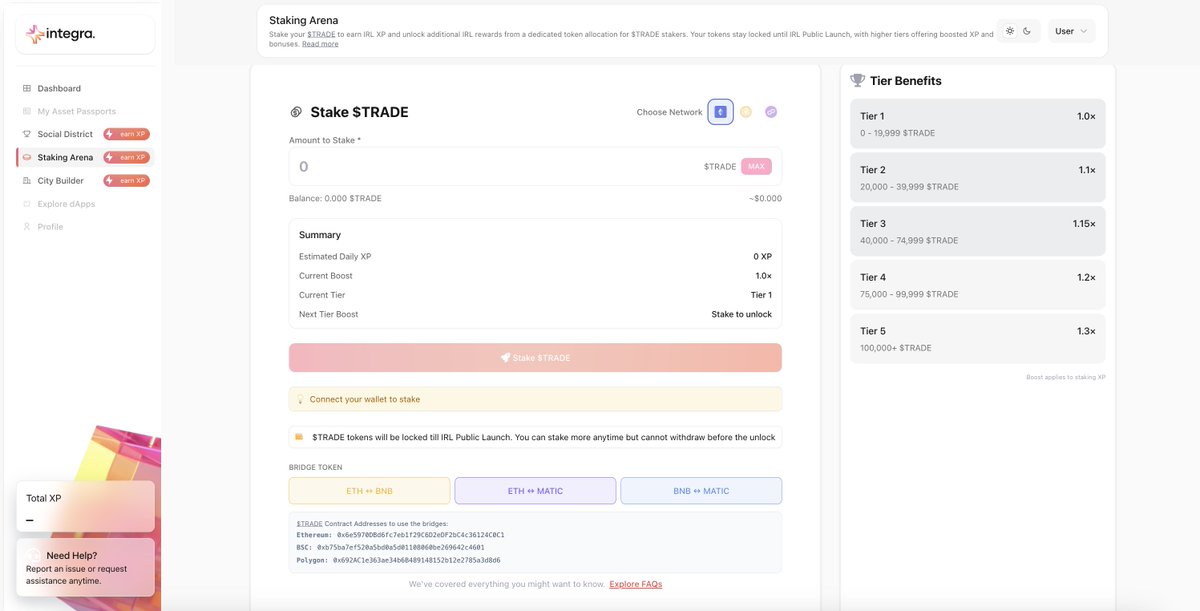Follow the $TRADE link in header description
The image size is (1200, 611).
coord(321,34)
